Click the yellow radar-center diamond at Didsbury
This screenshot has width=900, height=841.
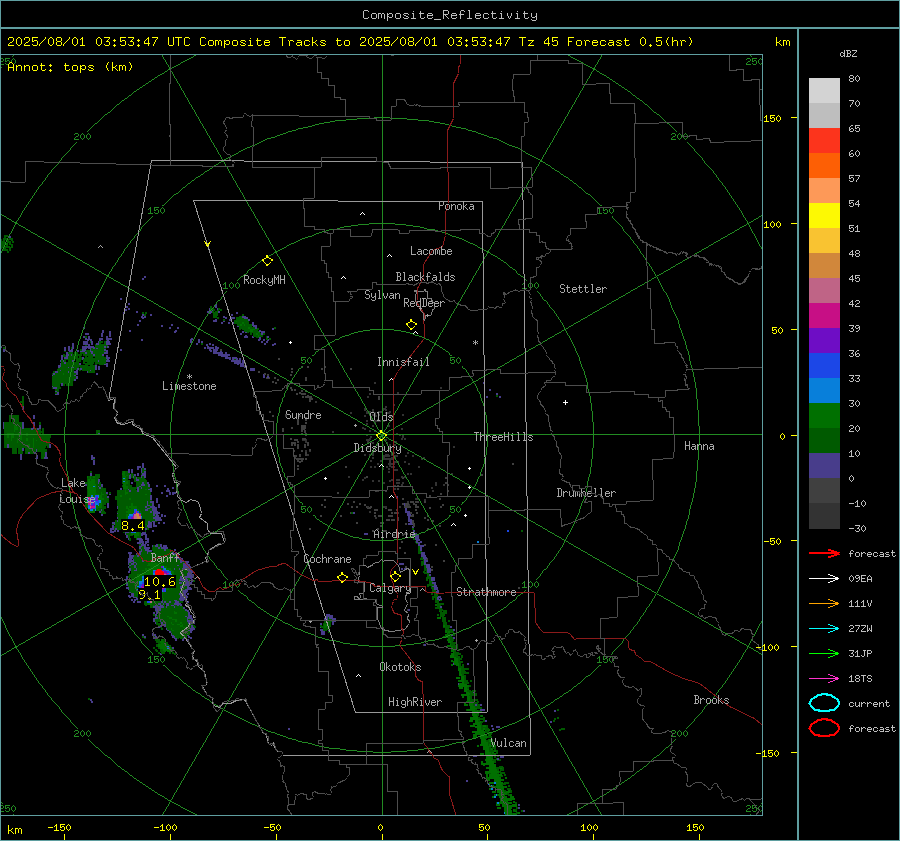click(382, 436)
